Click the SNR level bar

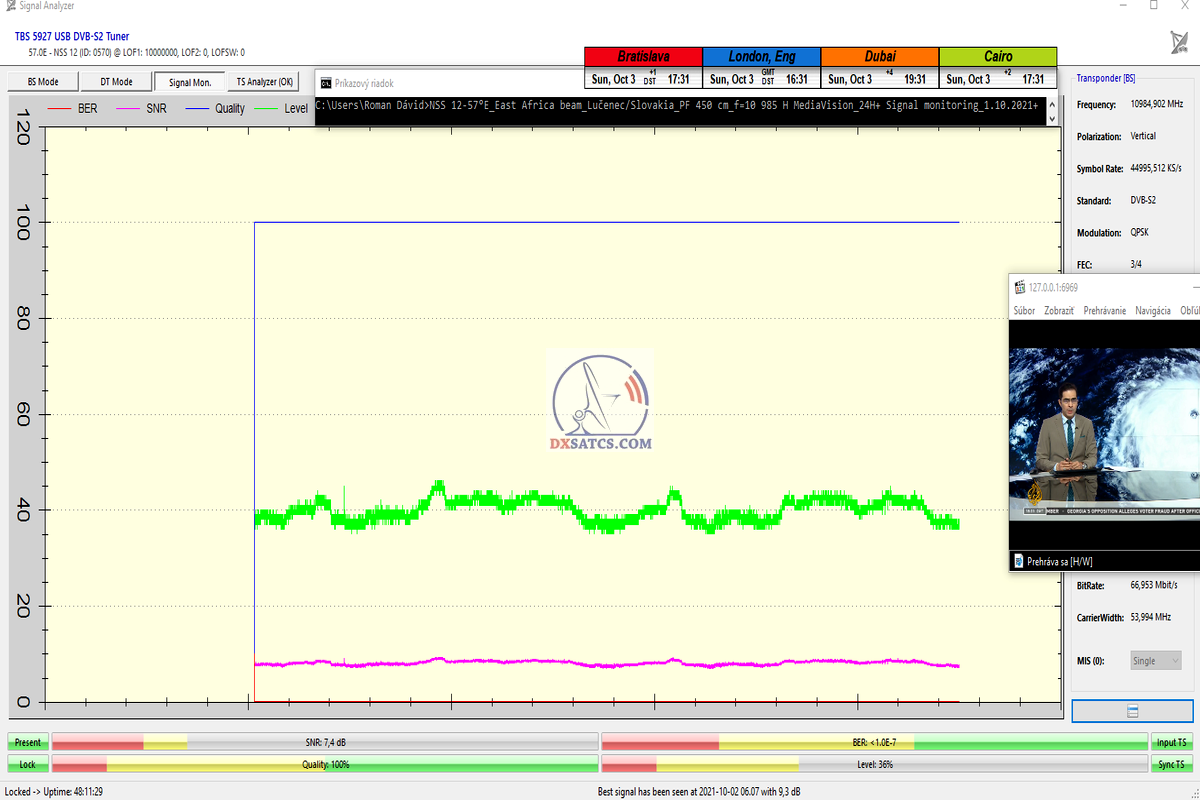pyautogui.click(x=325, y=742)
